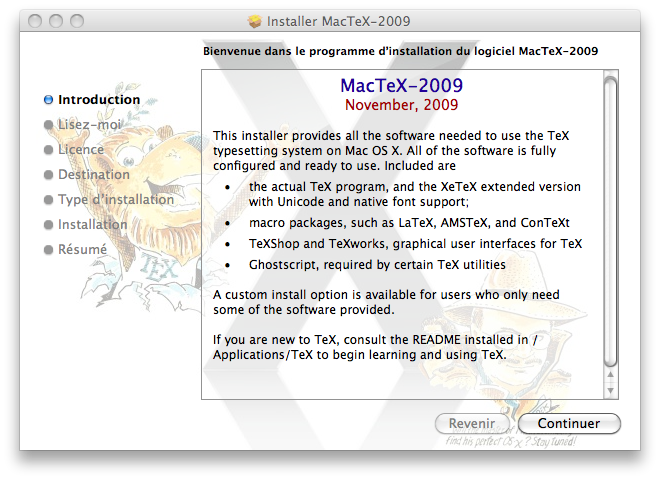Select the Destination step
660x480 pixels.
[94, 174]
